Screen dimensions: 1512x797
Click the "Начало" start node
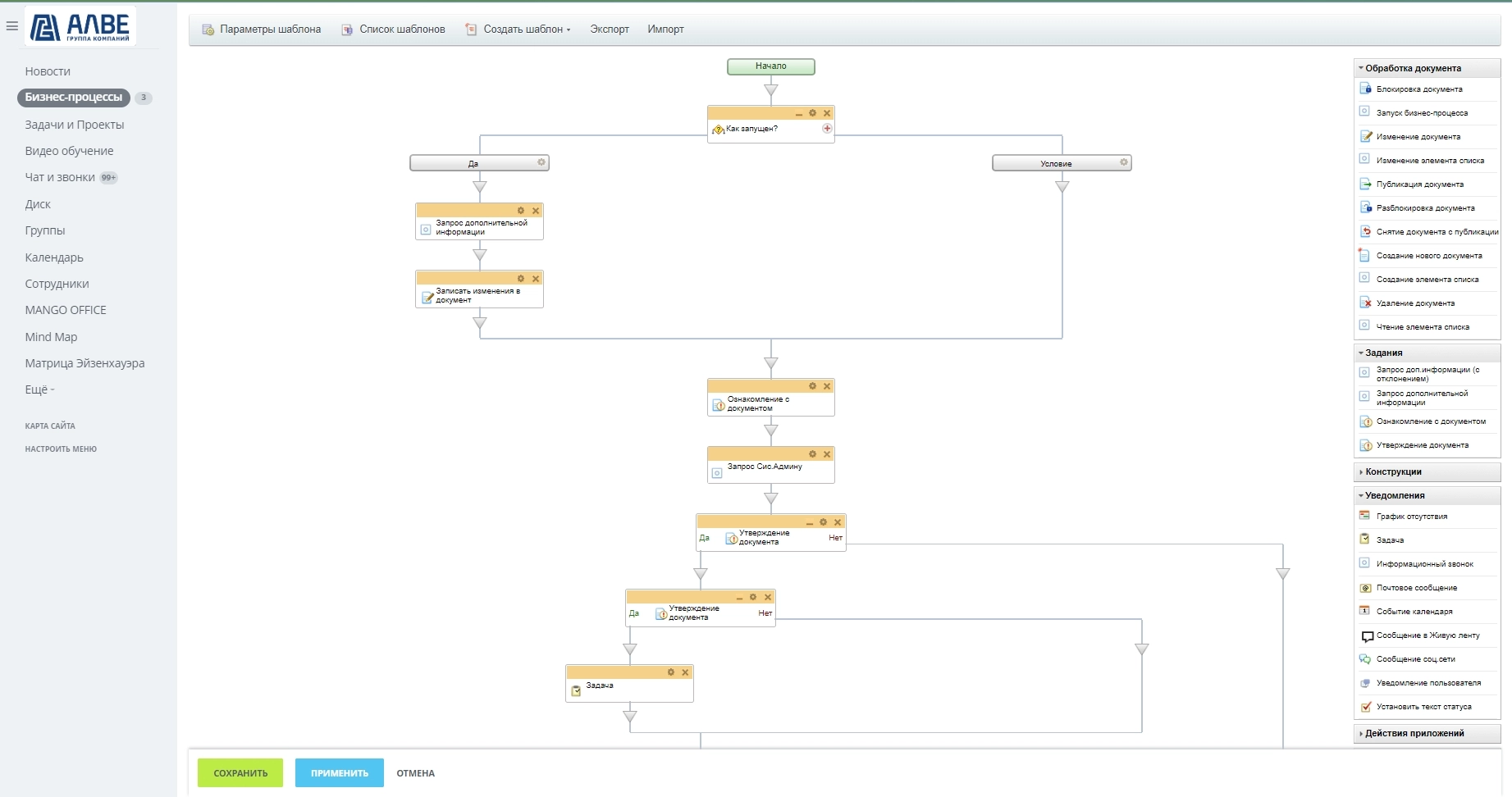770,66
